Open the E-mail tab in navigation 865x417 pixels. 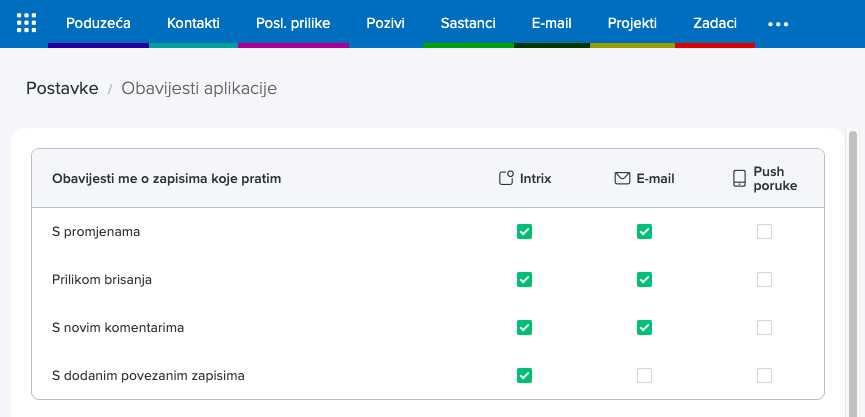pos(552,23)
